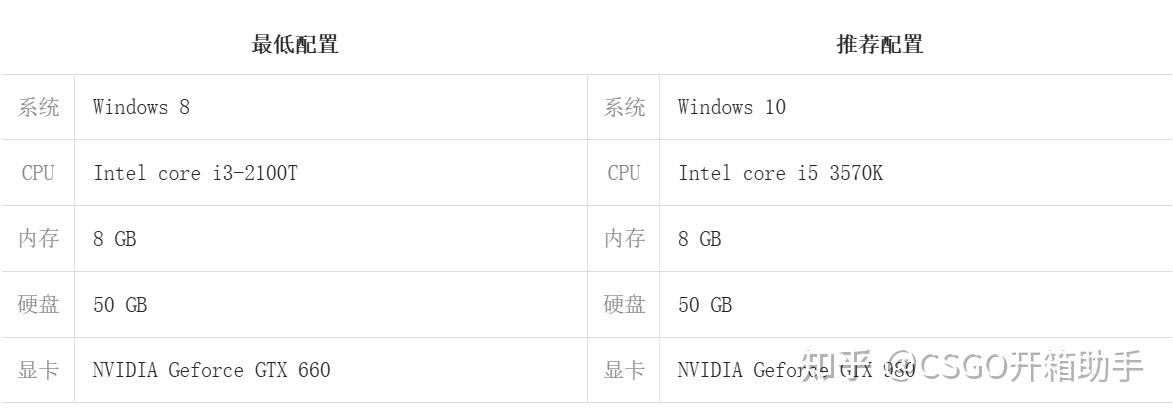This screenshot has width=1173, height=413.
Task: Click 50 GB disk value under 最低配置
Action: click(x=120, y=305)
